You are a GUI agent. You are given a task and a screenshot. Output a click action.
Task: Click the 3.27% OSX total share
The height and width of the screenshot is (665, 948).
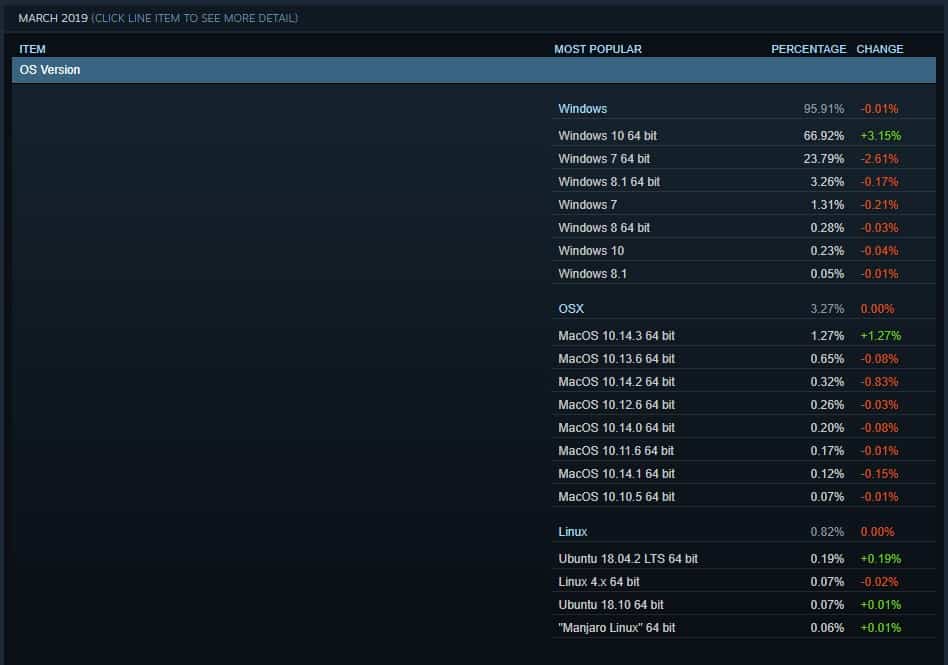(x=827, y=309)
